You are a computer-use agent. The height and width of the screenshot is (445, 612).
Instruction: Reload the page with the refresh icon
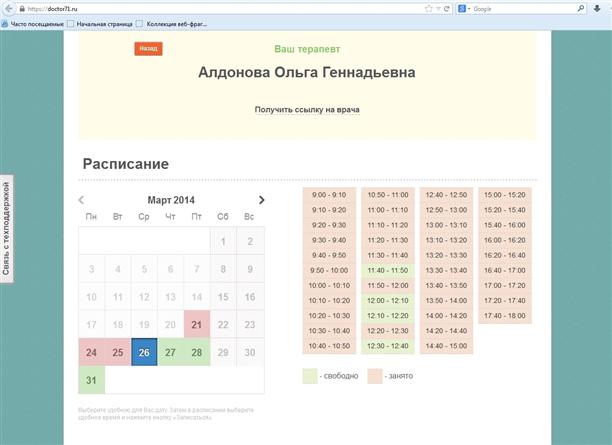[x=448, y=8]
